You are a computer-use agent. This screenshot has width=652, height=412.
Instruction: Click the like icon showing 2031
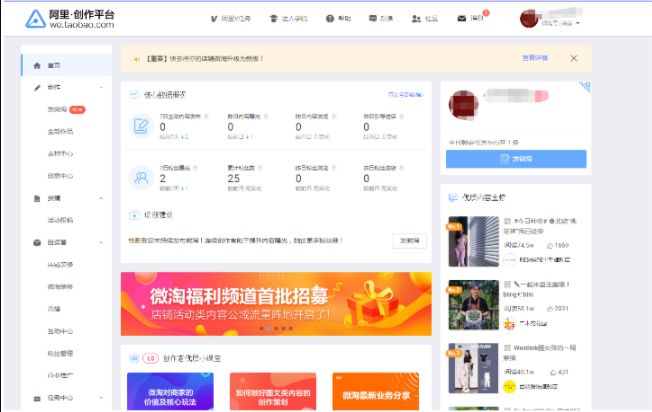pos(550,309)
